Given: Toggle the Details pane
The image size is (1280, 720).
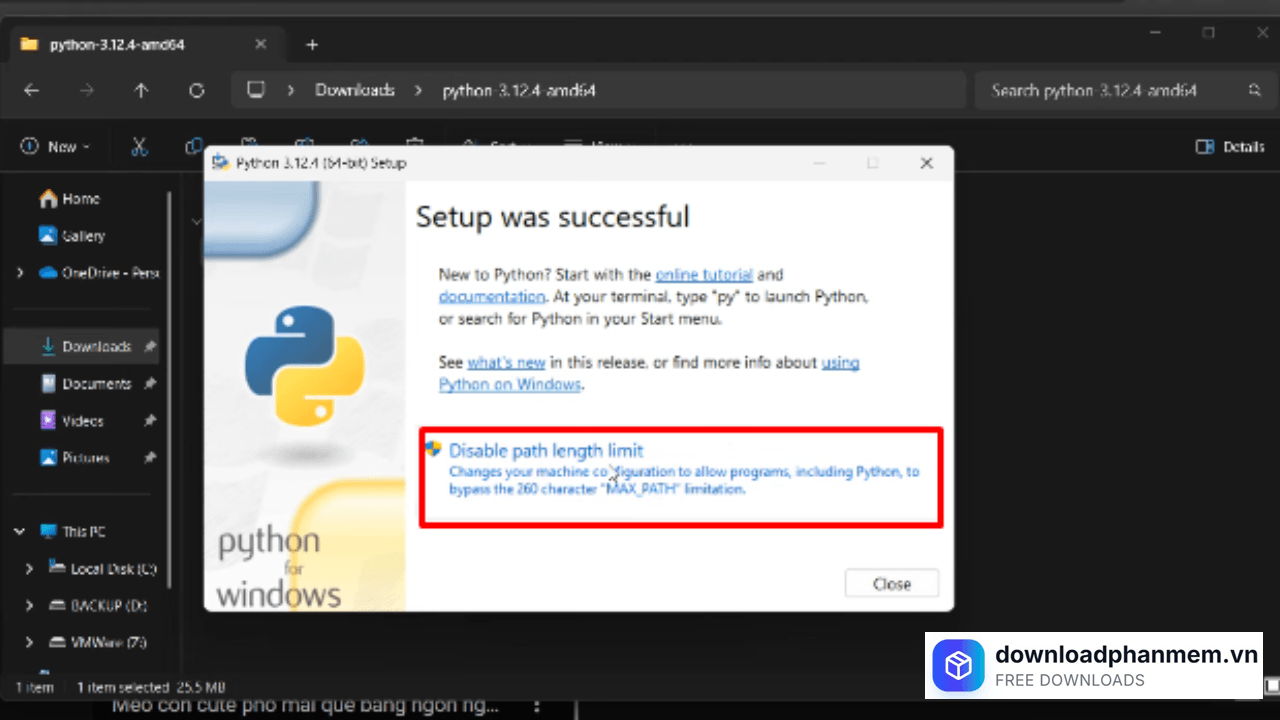Looking at the screenshot, I should (1230, 147).
